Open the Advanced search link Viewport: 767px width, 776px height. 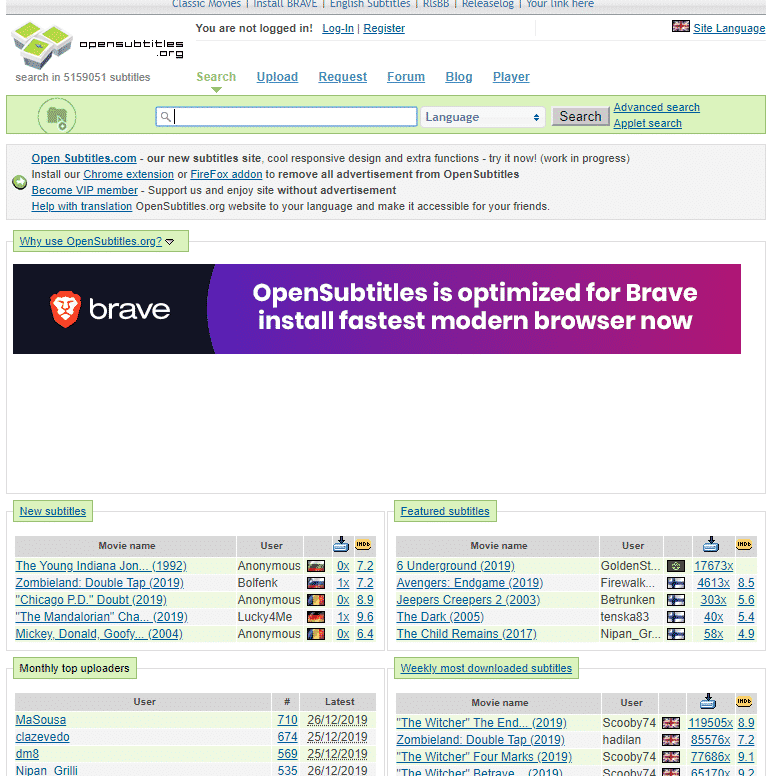(656, 107)
